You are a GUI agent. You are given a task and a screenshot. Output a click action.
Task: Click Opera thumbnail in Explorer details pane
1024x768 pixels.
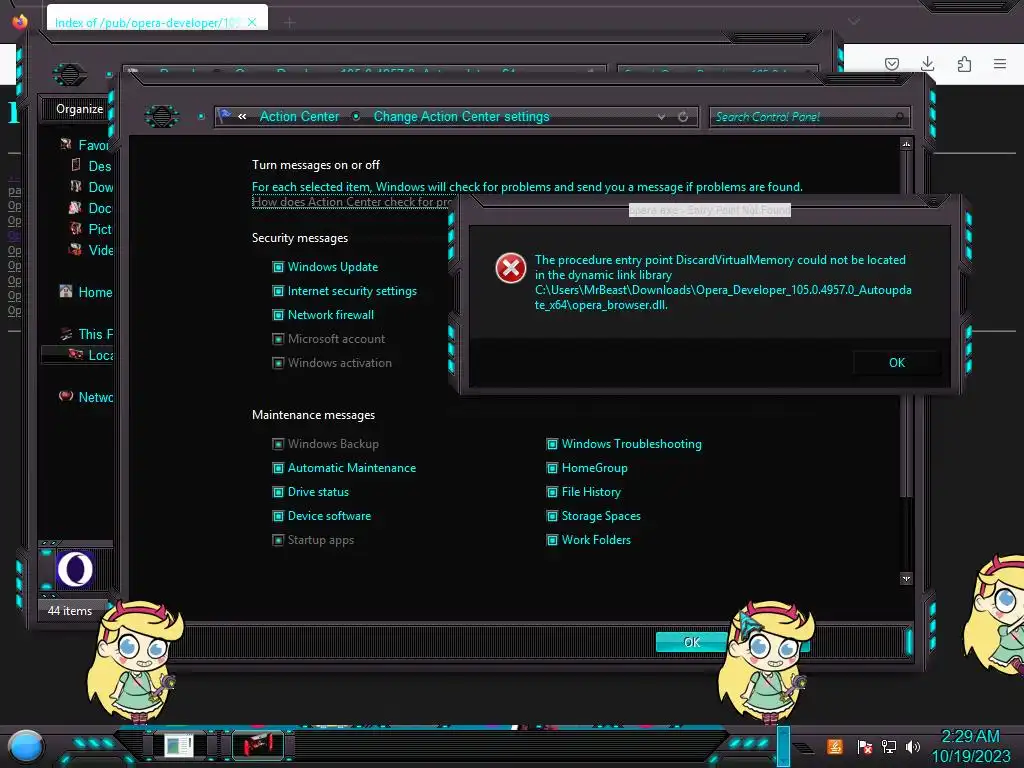click(75, 569)
